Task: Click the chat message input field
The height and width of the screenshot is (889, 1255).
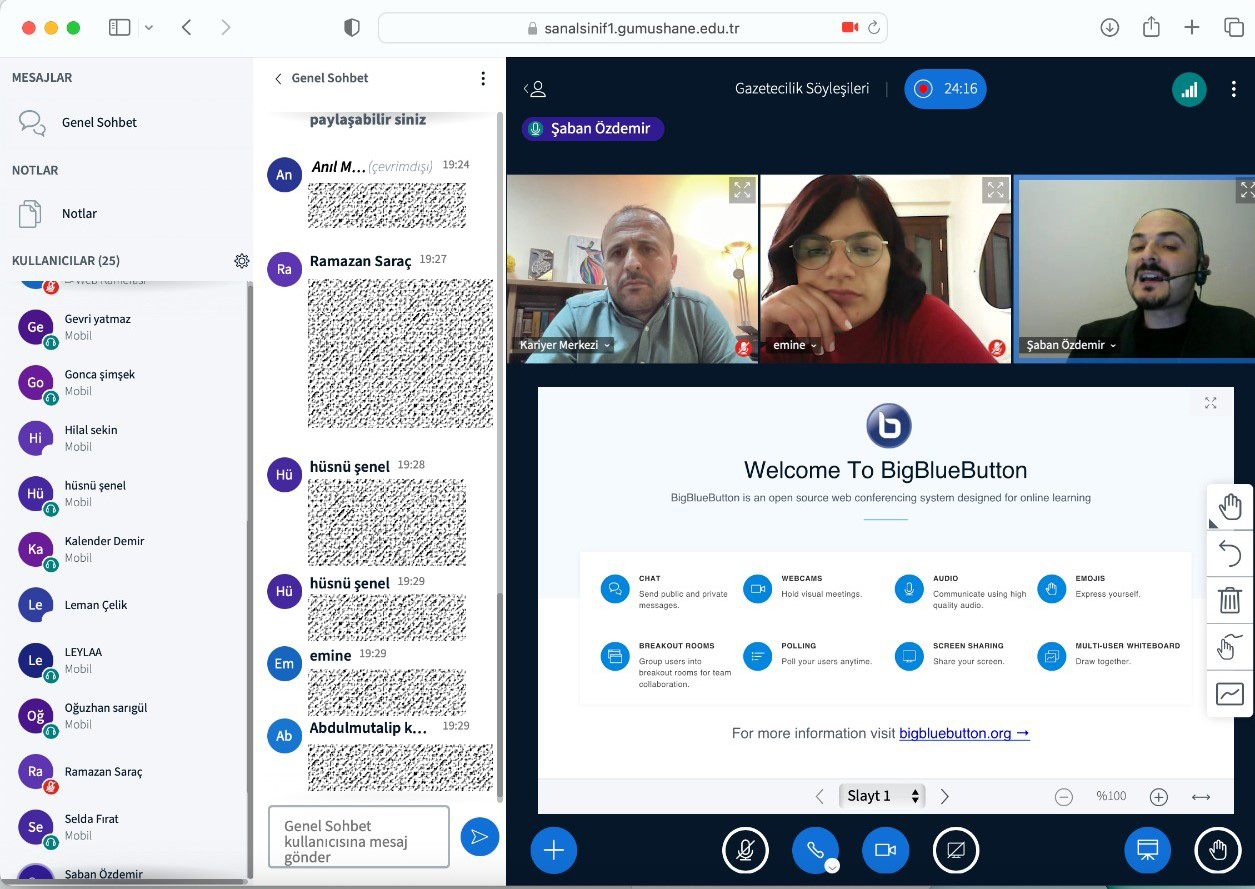Action: [359, 837]
